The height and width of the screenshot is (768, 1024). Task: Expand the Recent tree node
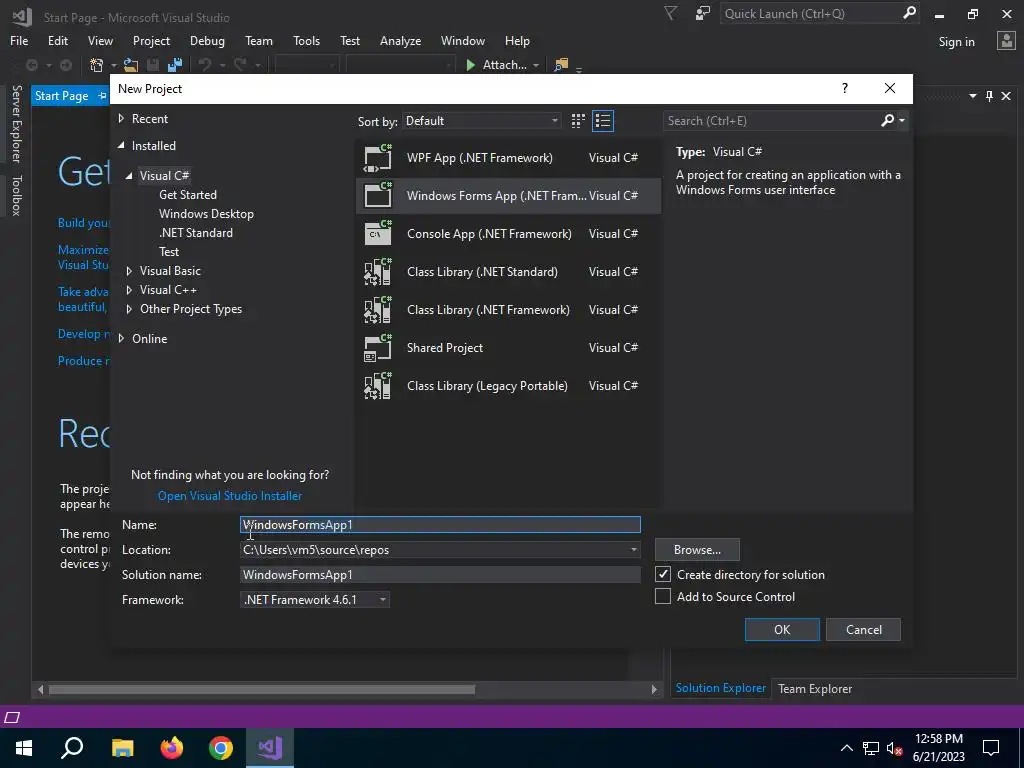121,119
